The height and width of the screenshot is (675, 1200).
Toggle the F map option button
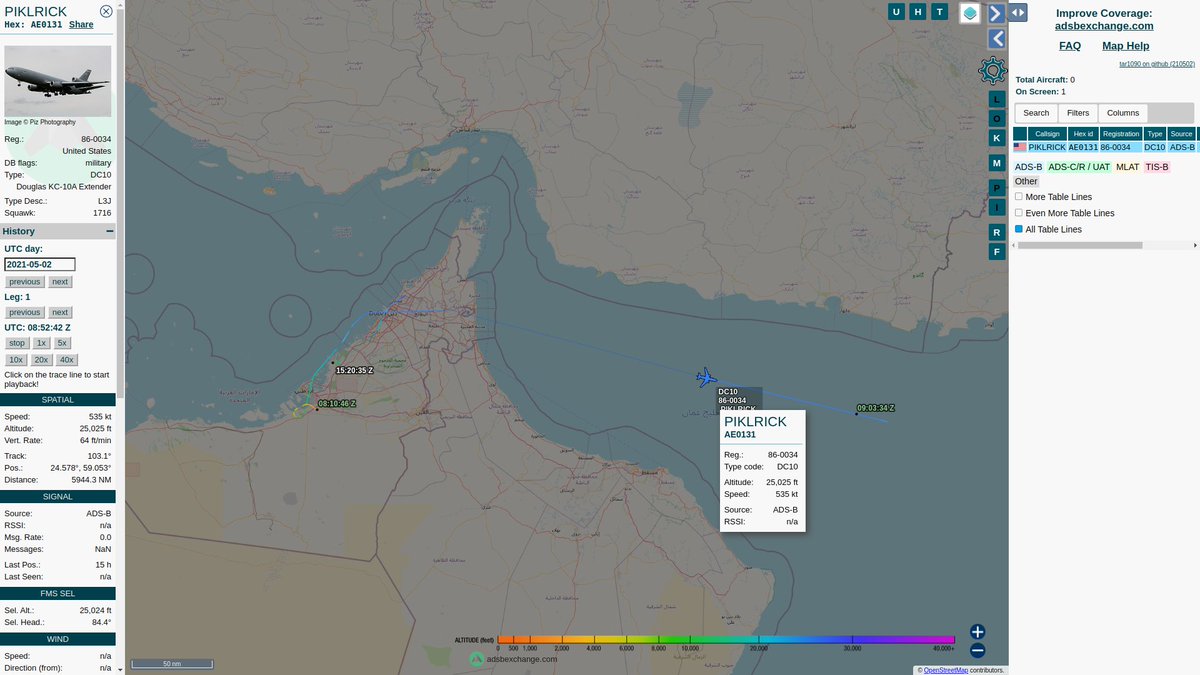click(x=996, y=252)
